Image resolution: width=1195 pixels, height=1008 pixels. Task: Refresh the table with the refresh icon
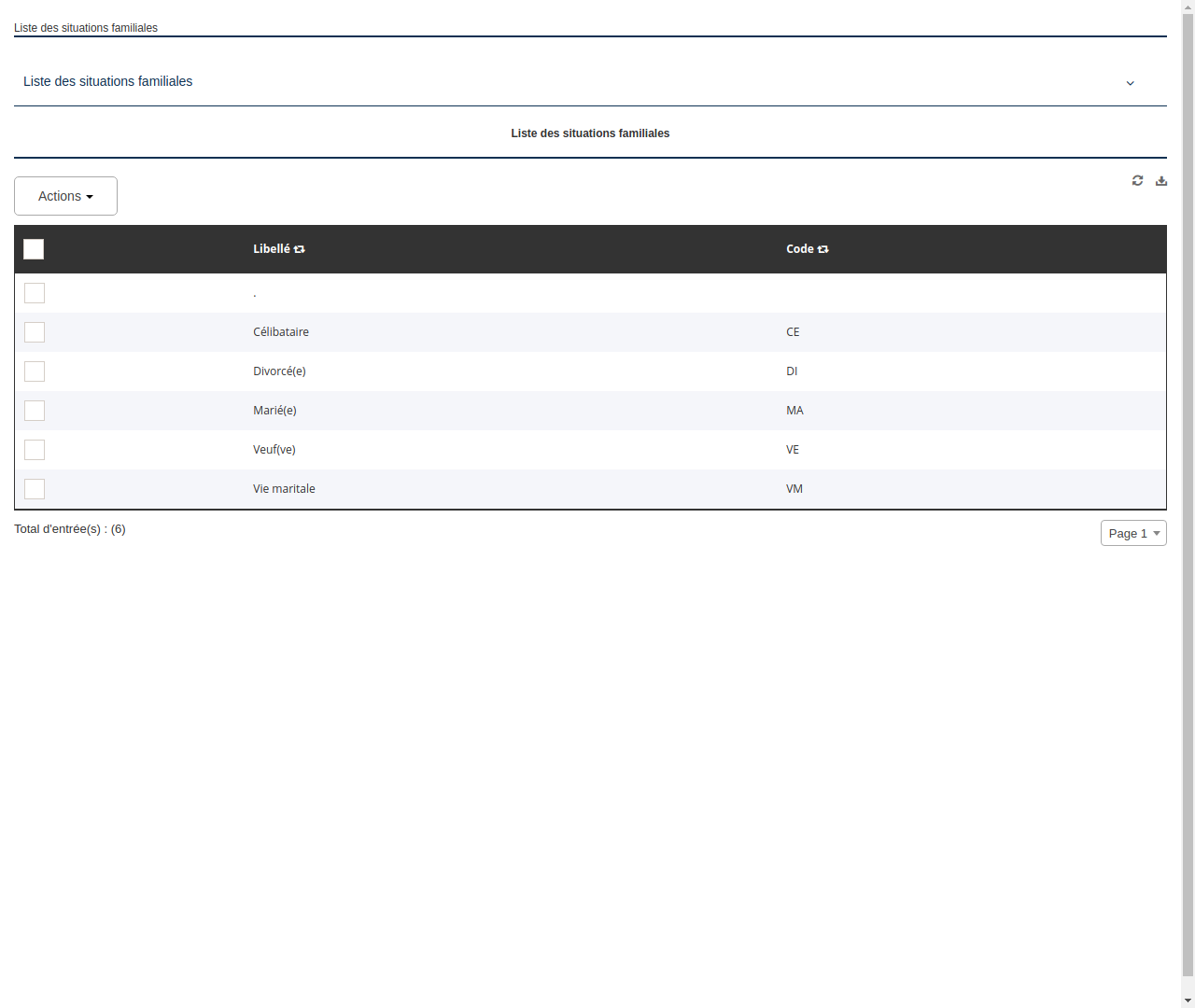pos(1137,180)
